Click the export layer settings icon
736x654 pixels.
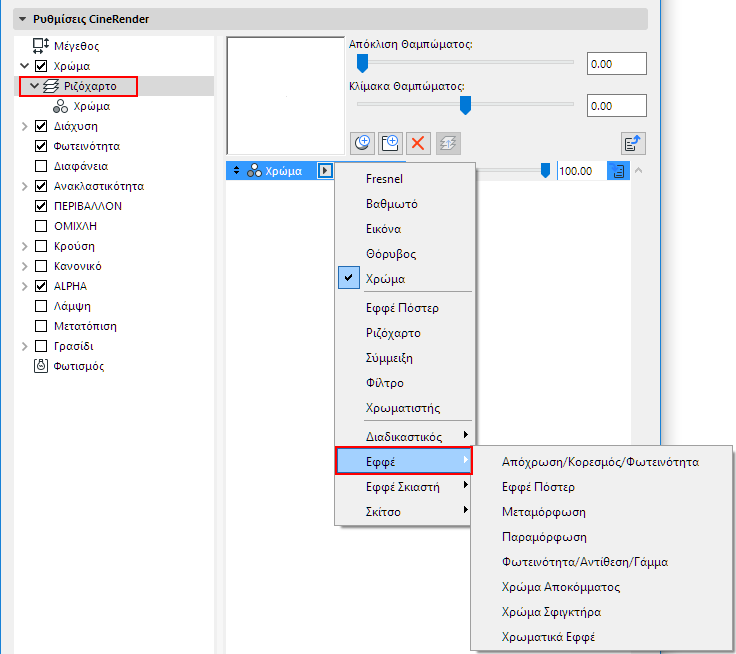tap(633, 143)
